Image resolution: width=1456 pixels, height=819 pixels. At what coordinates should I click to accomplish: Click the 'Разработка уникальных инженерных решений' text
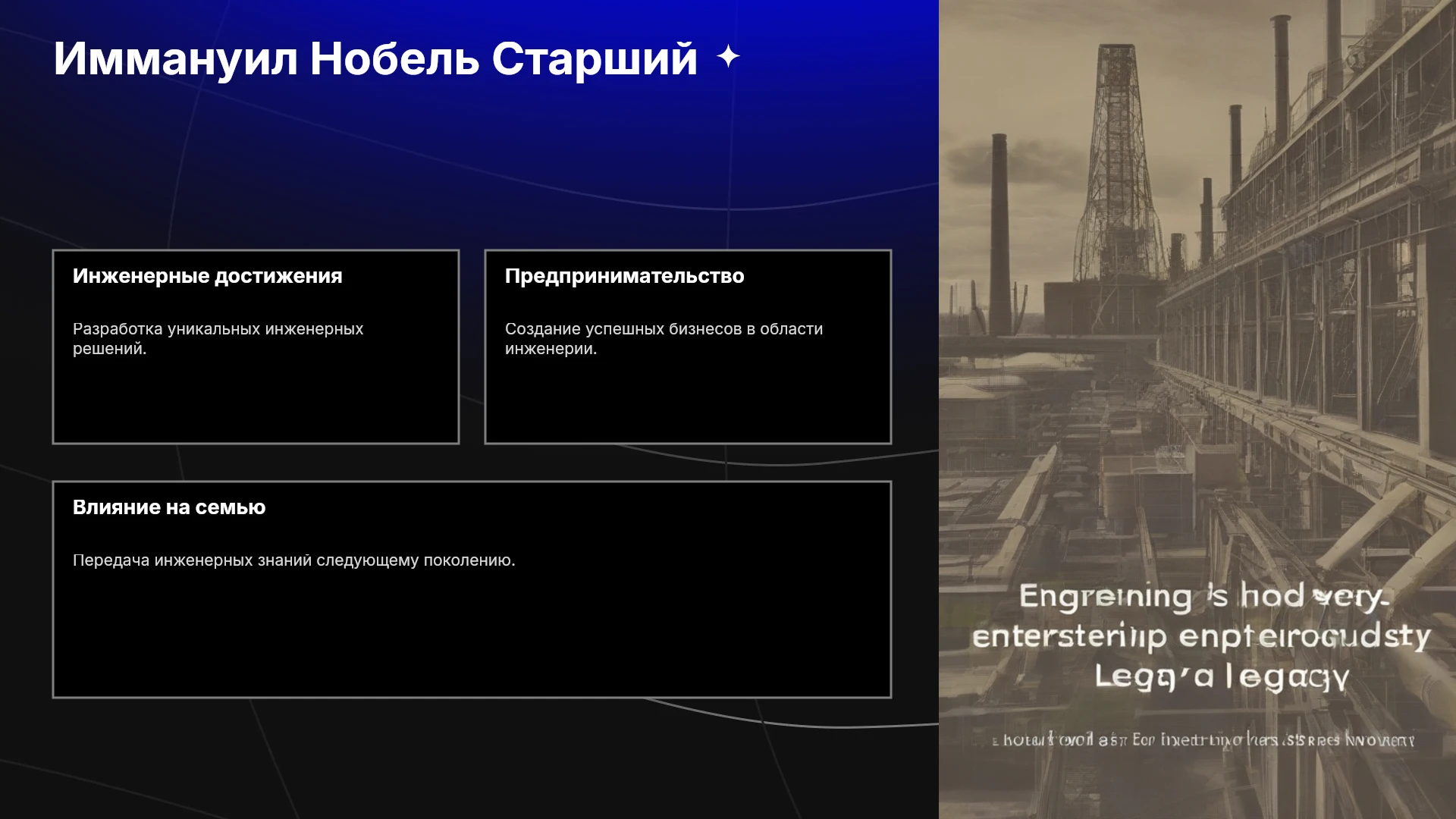pos(218,339)
